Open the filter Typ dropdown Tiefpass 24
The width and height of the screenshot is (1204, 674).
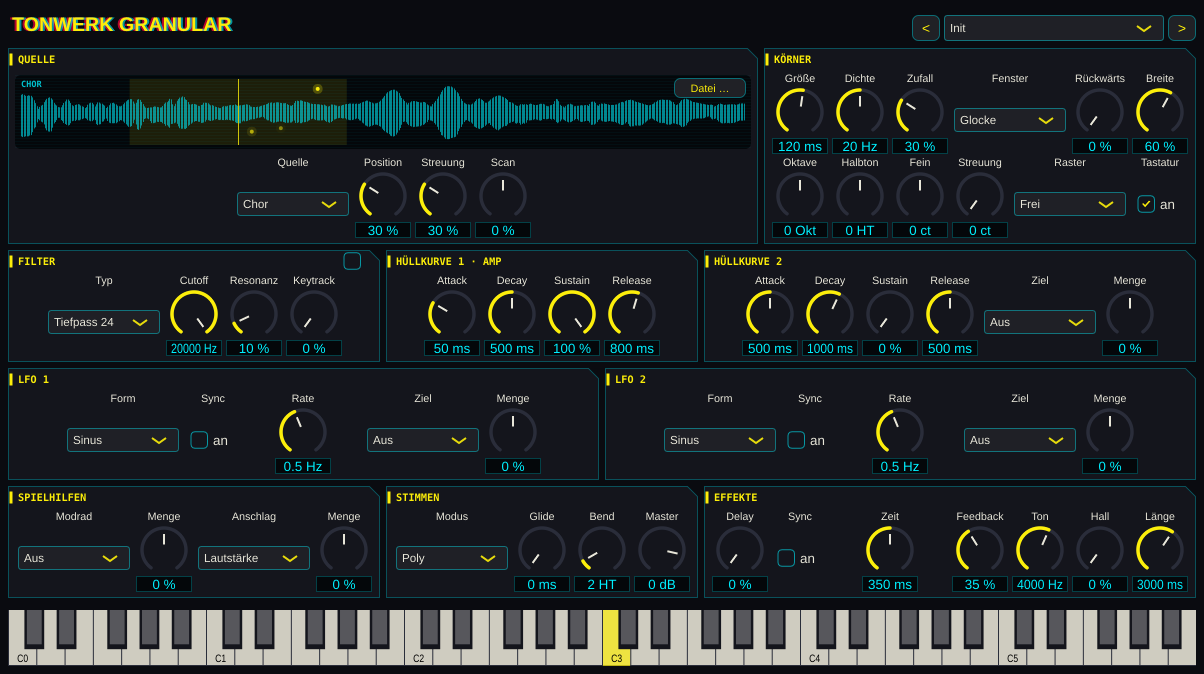tap(104, 322)
